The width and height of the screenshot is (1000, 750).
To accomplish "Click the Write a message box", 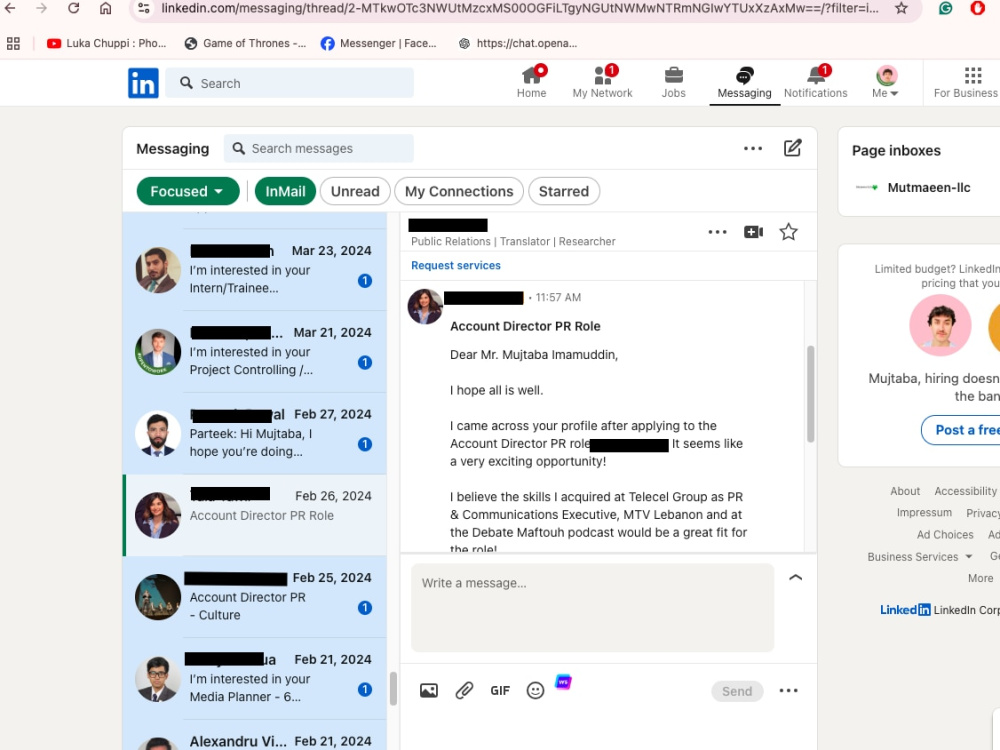I will [592, 607].
